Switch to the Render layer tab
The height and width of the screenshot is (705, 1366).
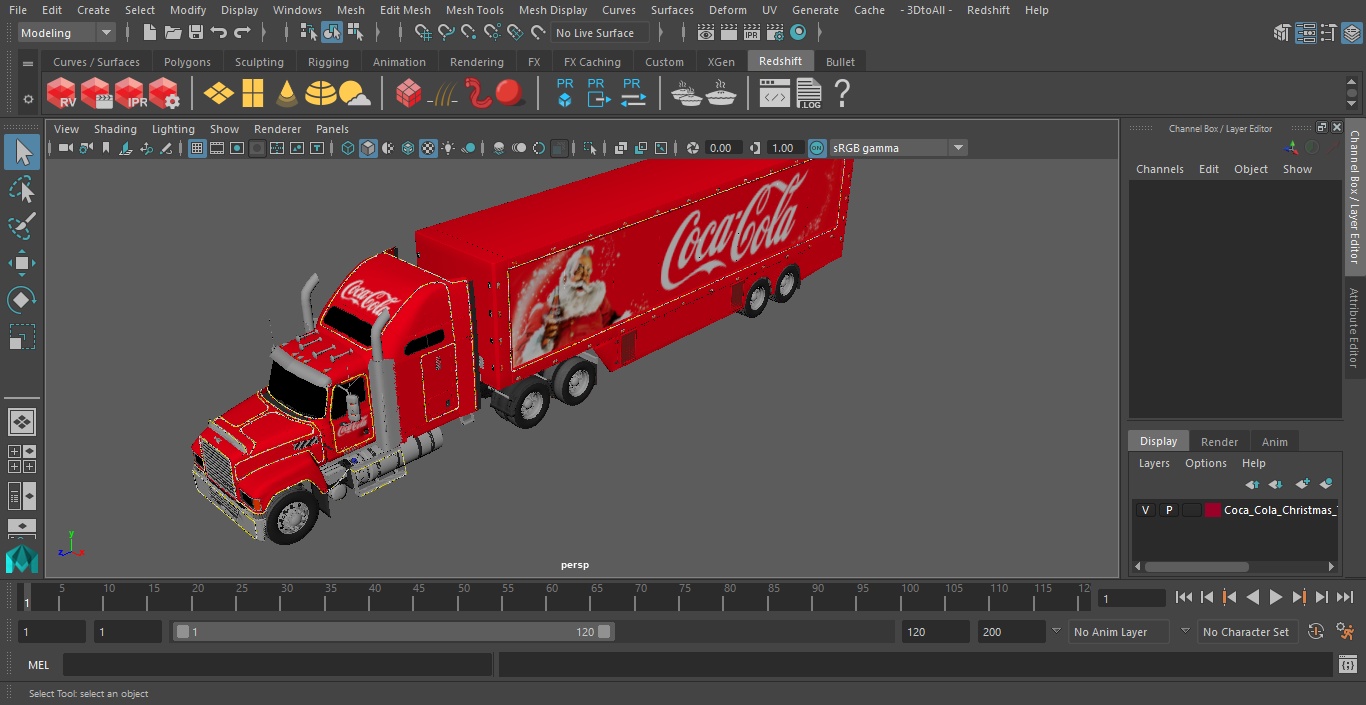click(1219, 442)
